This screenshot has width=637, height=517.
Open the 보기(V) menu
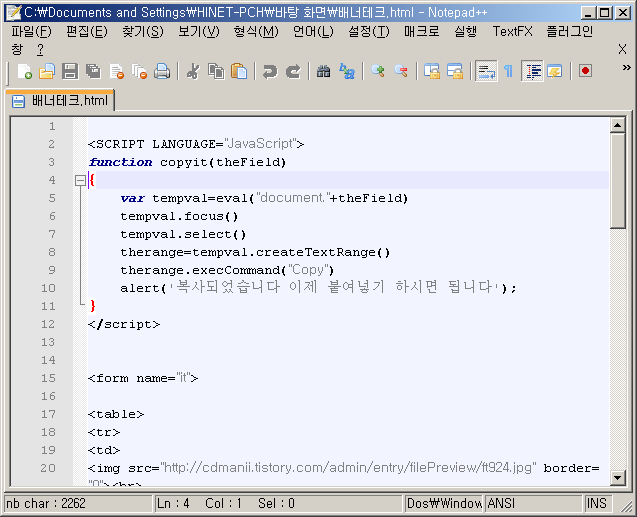[x=199, y=32]
